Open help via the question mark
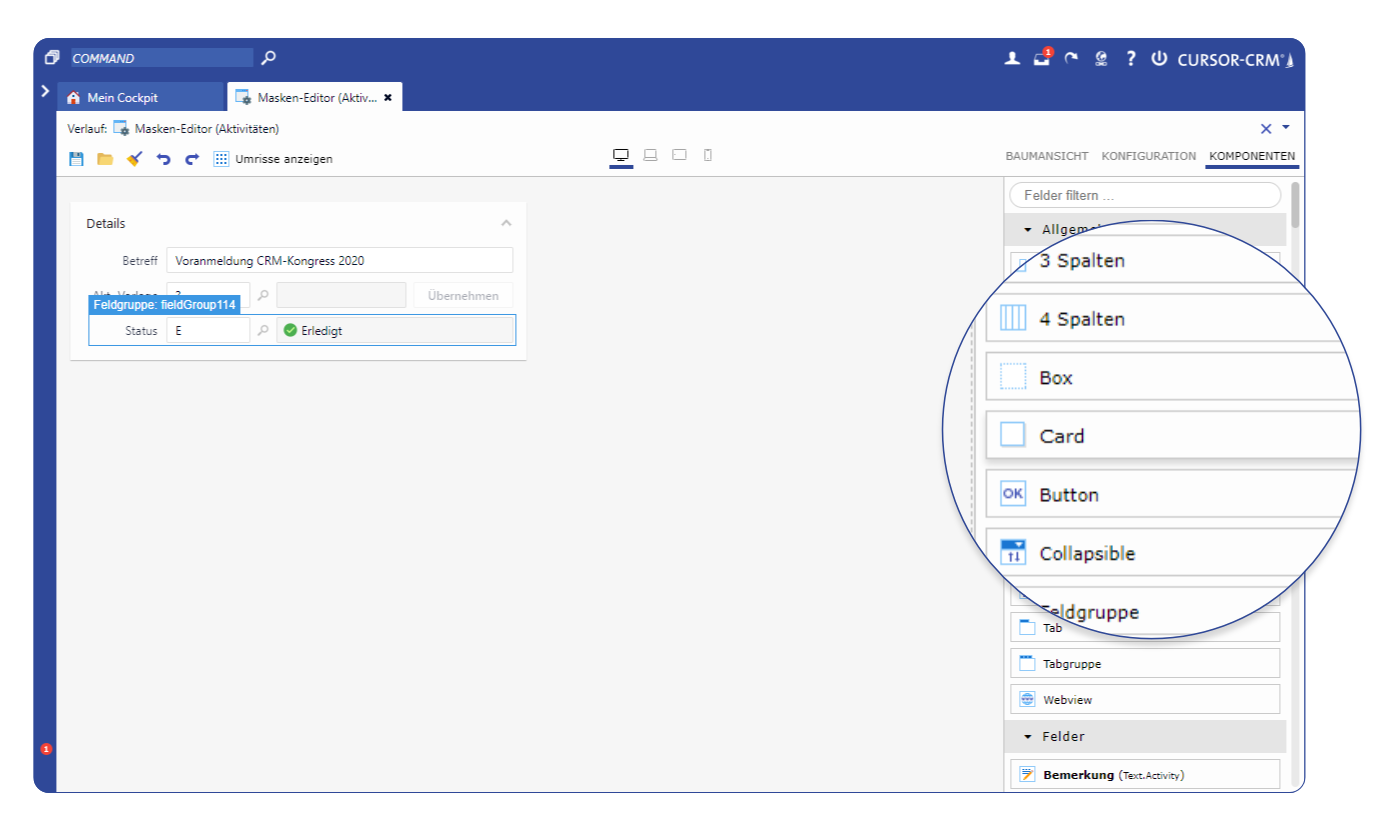The width and height of the screenshot is (1400, 831). coord(1131,59)
